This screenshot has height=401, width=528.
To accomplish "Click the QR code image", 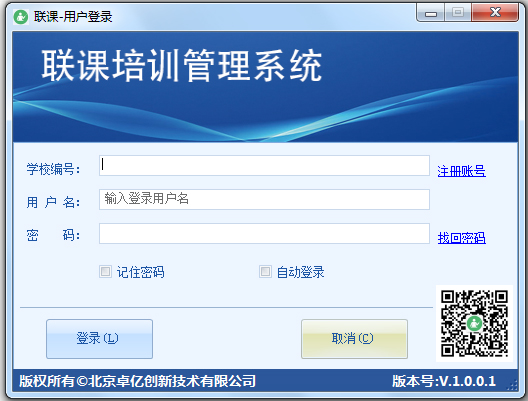I will 474,324.
